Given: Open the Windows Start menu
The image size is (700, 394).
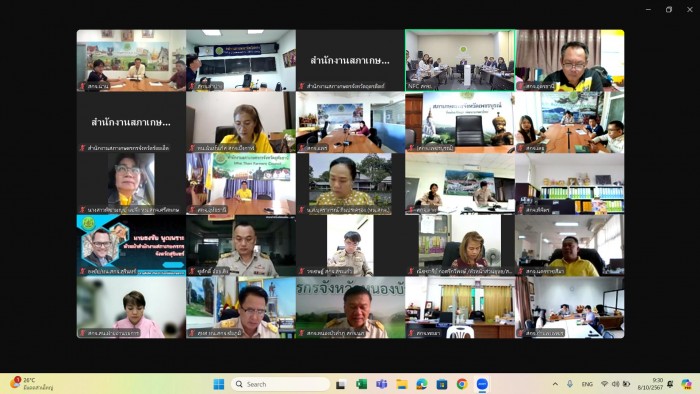Looking at the screenshot, I should 219,384.
